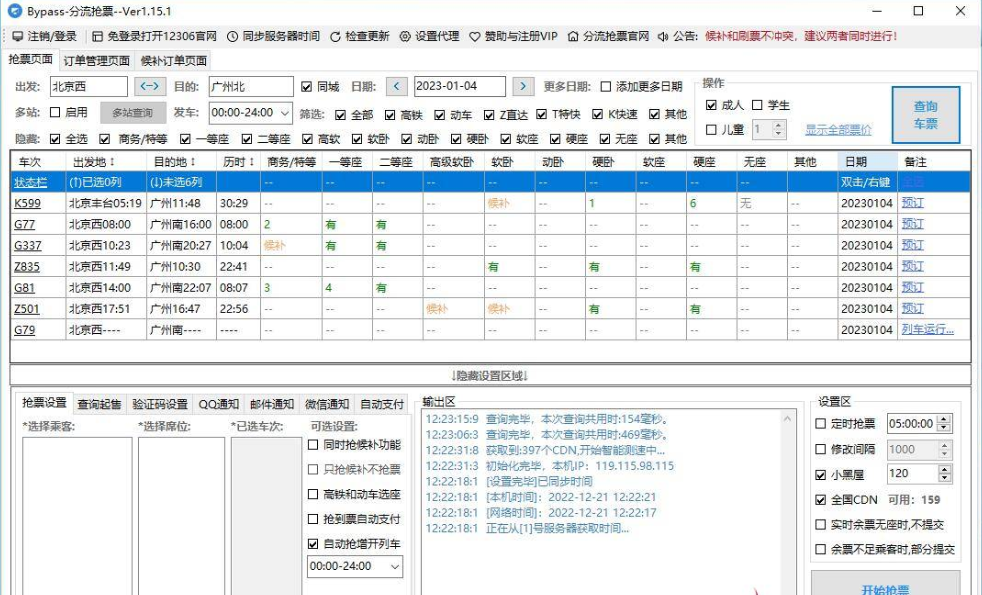Adjust 定时抢票 05:00:00 time stepper
Viewport: 982px width, 595px height.
(945, 423)
